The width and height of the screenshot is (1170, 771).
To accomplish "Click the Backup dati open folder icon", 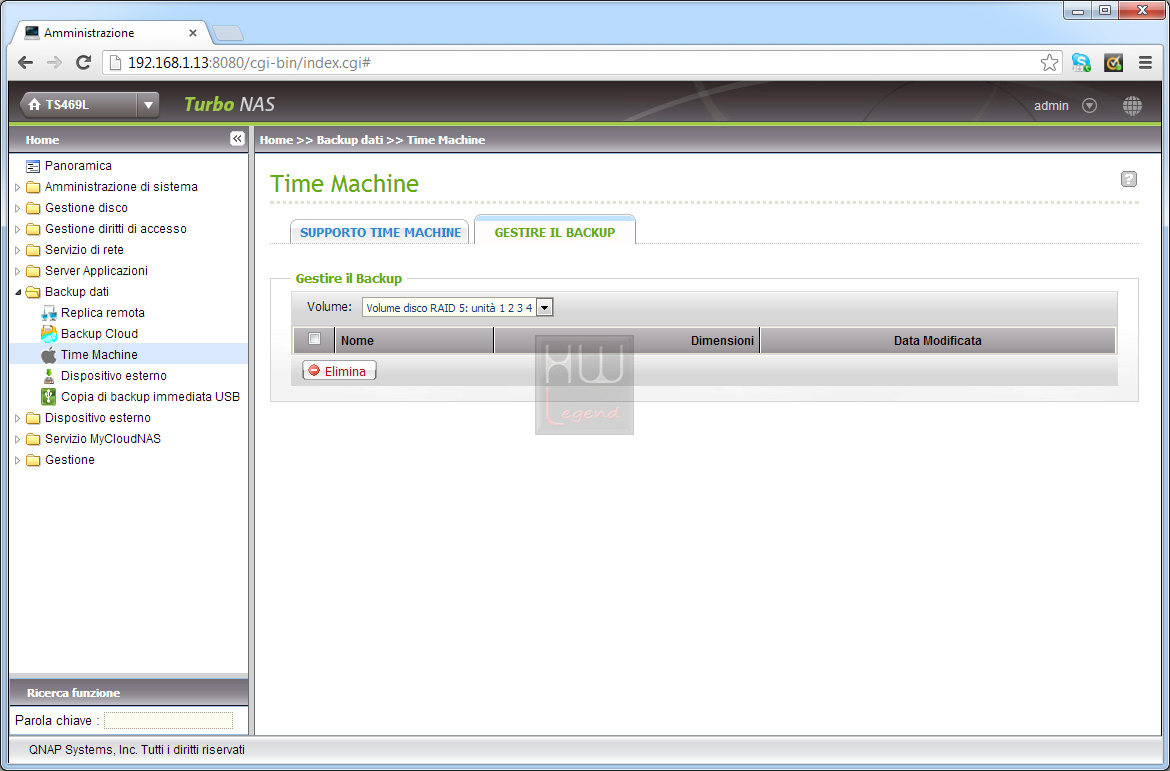I will tap(33, 292).
